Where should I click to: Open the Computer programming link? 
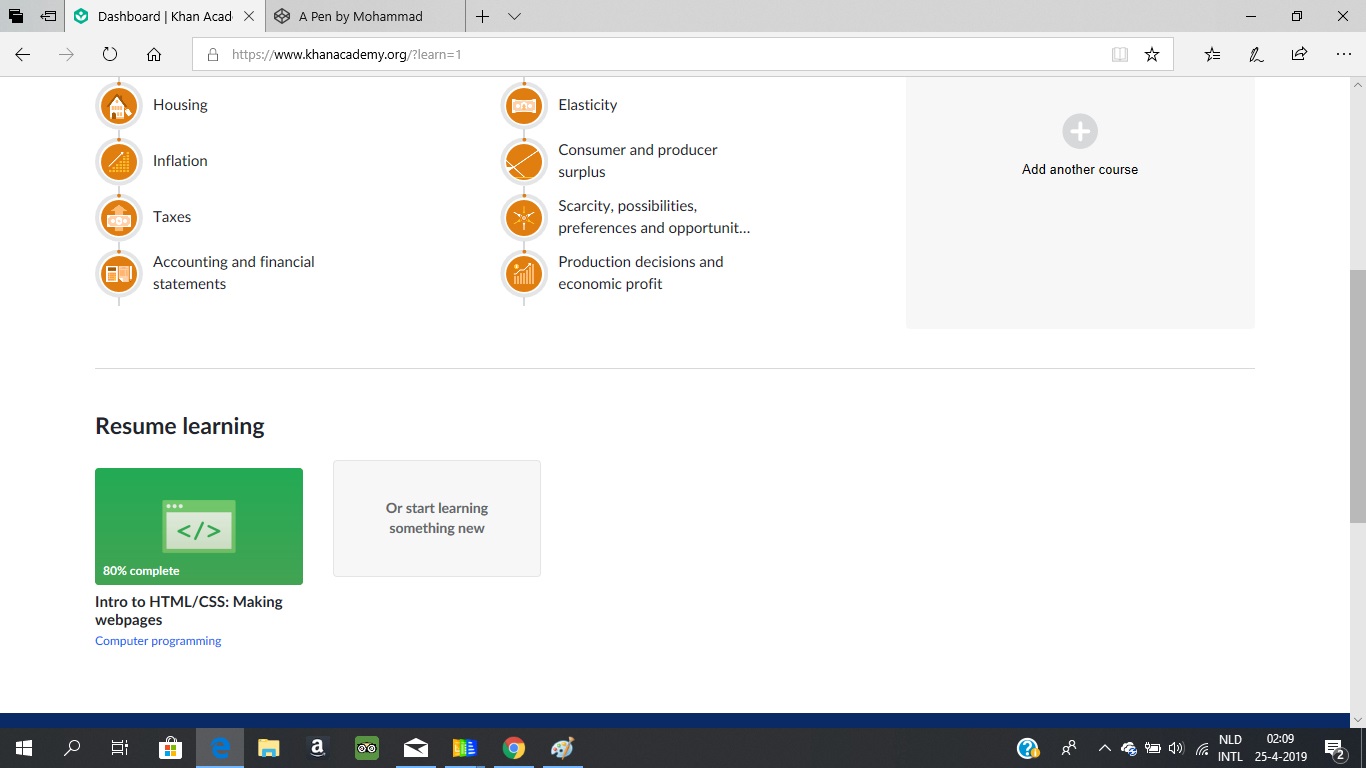(158, 641)
